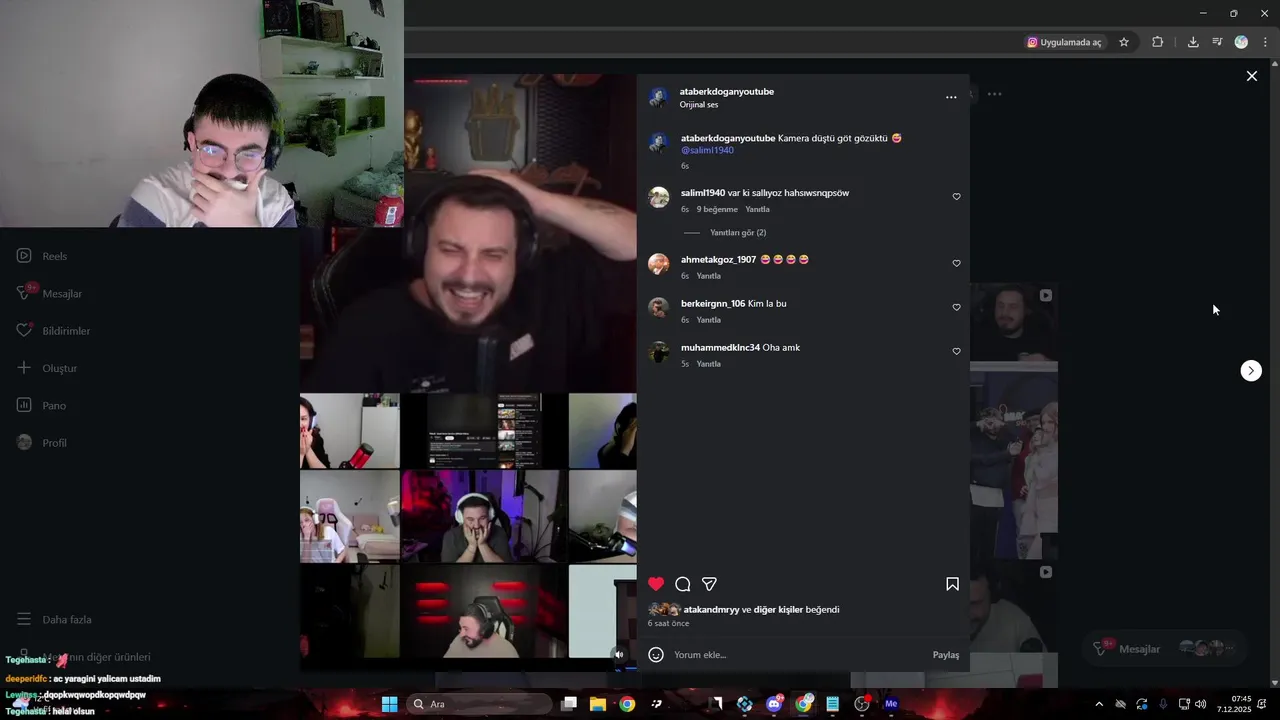Image resolution: width=1280 pixels, height=720 pixels.
Task: Open Mesajlar in the Instagram sidebar
Action: point(49,294)
